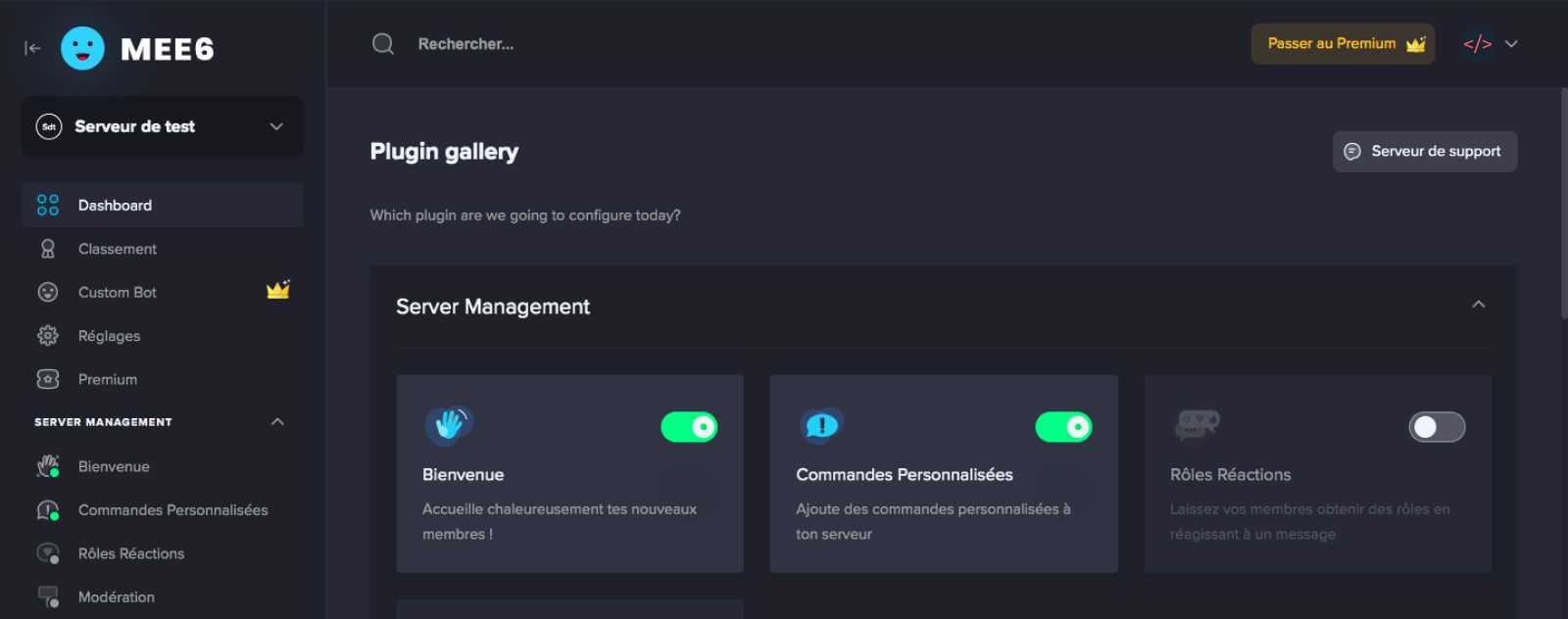Click the Custom Bot face icon
1568x619 pixels.
tap(48, 292)
